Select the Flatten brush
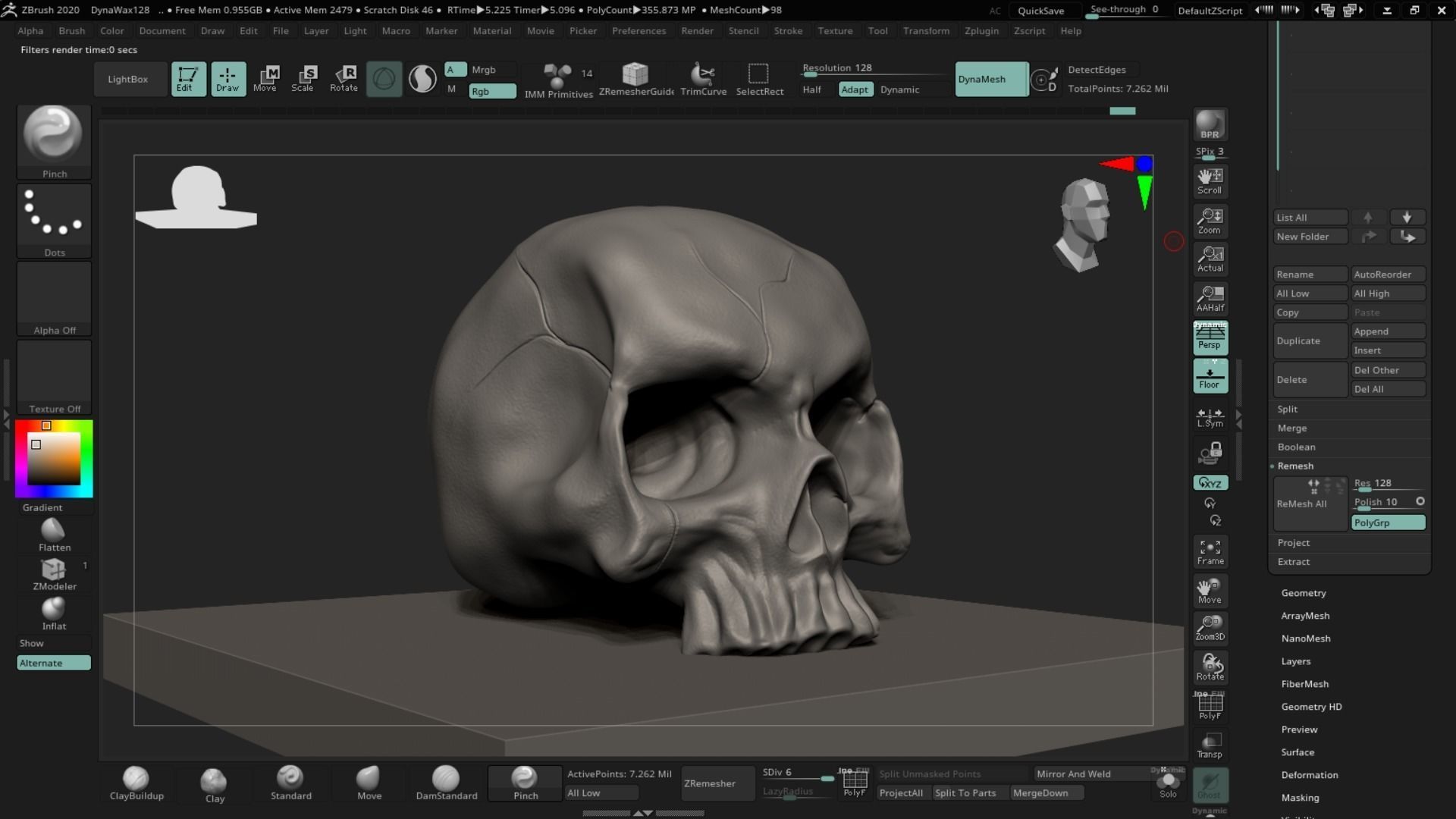 [54, 535]
